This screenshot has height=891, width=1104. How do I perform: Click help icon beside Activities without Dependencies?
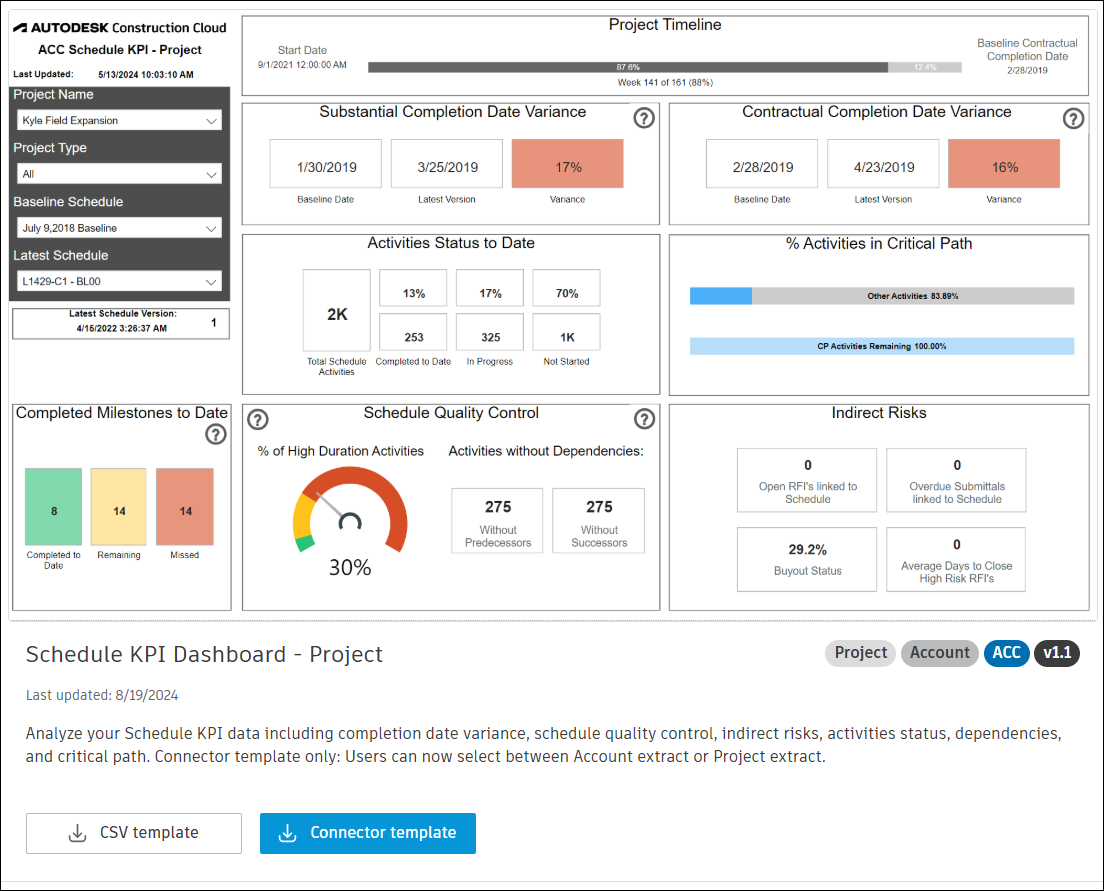(644, 419)
